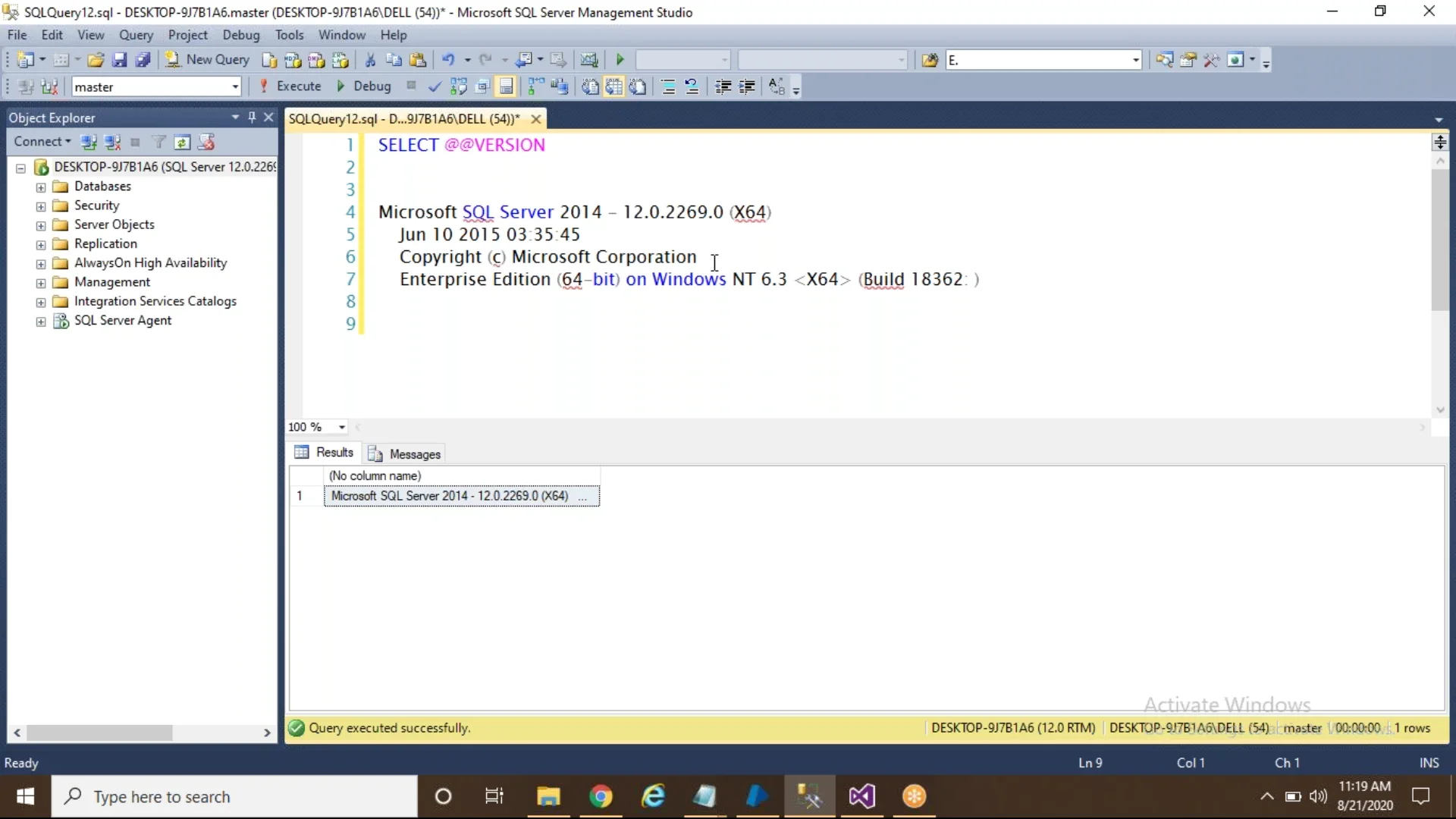Switch to the Messages tab
The width and height of the screenshot is (1456, 819).
(413, 453)
